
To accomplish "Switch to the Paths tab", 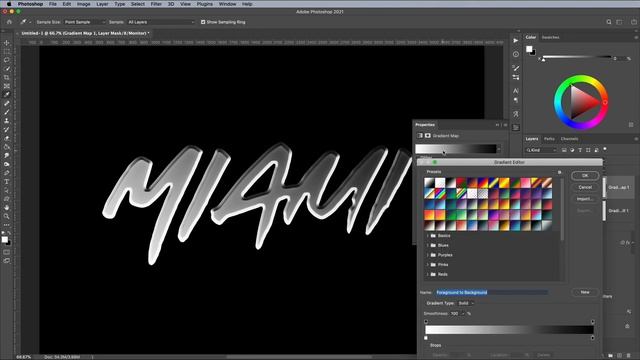I will point(549,139).
